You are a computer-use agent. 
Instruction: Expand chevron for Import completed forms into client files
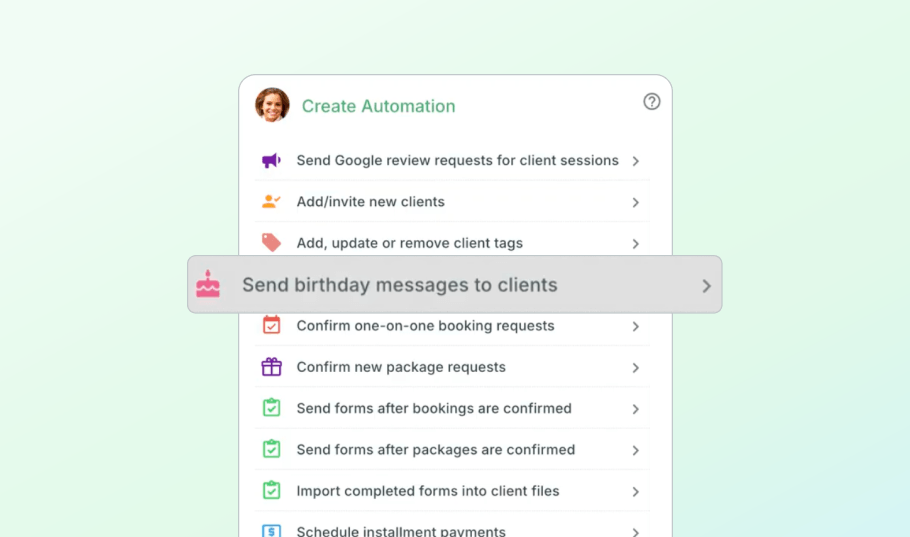click(635, 492)
